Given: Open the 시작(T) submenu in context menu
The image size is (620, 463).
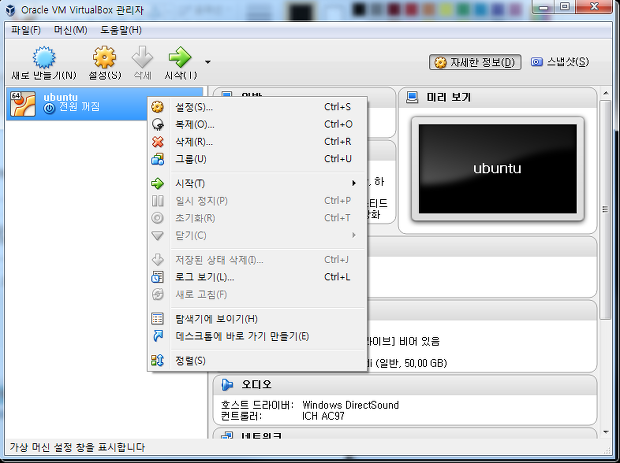Looking at the screenshot, I should 257,183.
